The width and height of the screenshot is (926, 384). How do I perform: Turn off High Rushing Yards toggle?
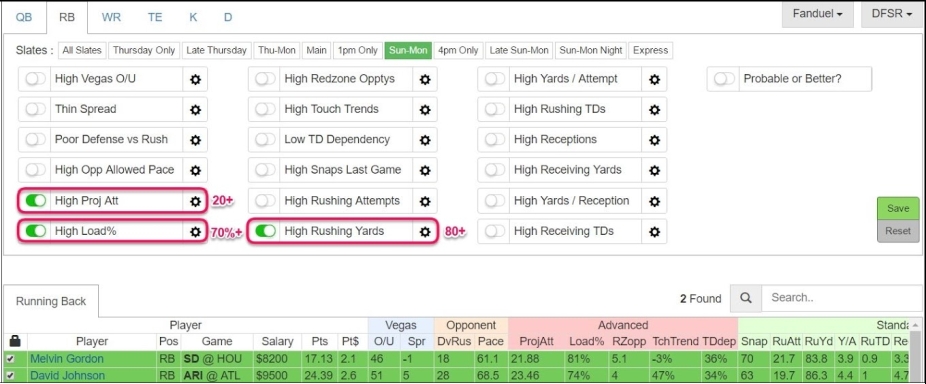[x=265, y=232]
